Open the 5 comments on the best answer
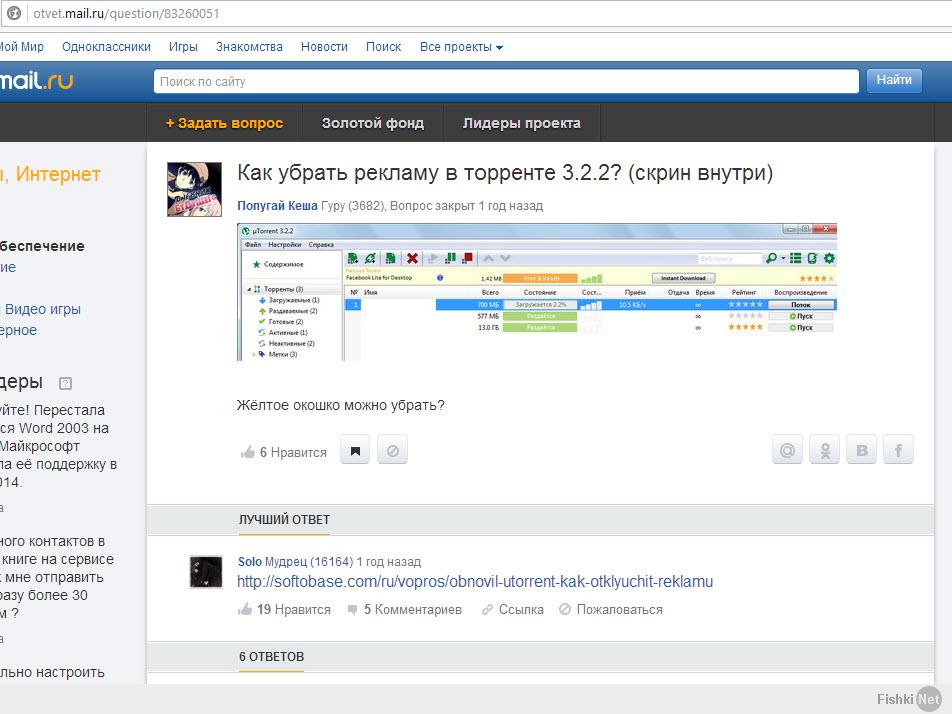 (404, 609)
